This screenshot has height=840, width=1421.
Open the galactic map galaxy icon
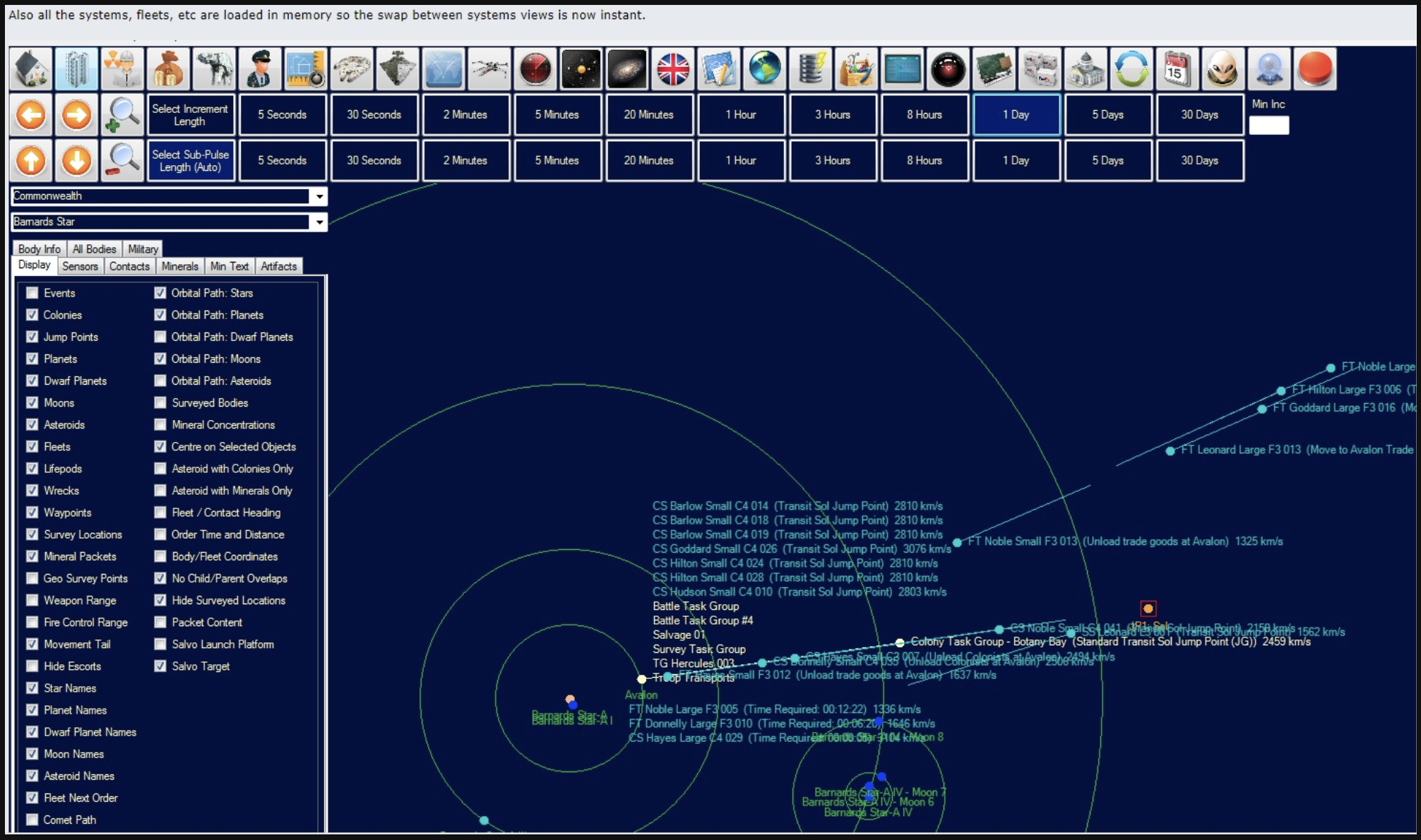(x=627, y=69)
